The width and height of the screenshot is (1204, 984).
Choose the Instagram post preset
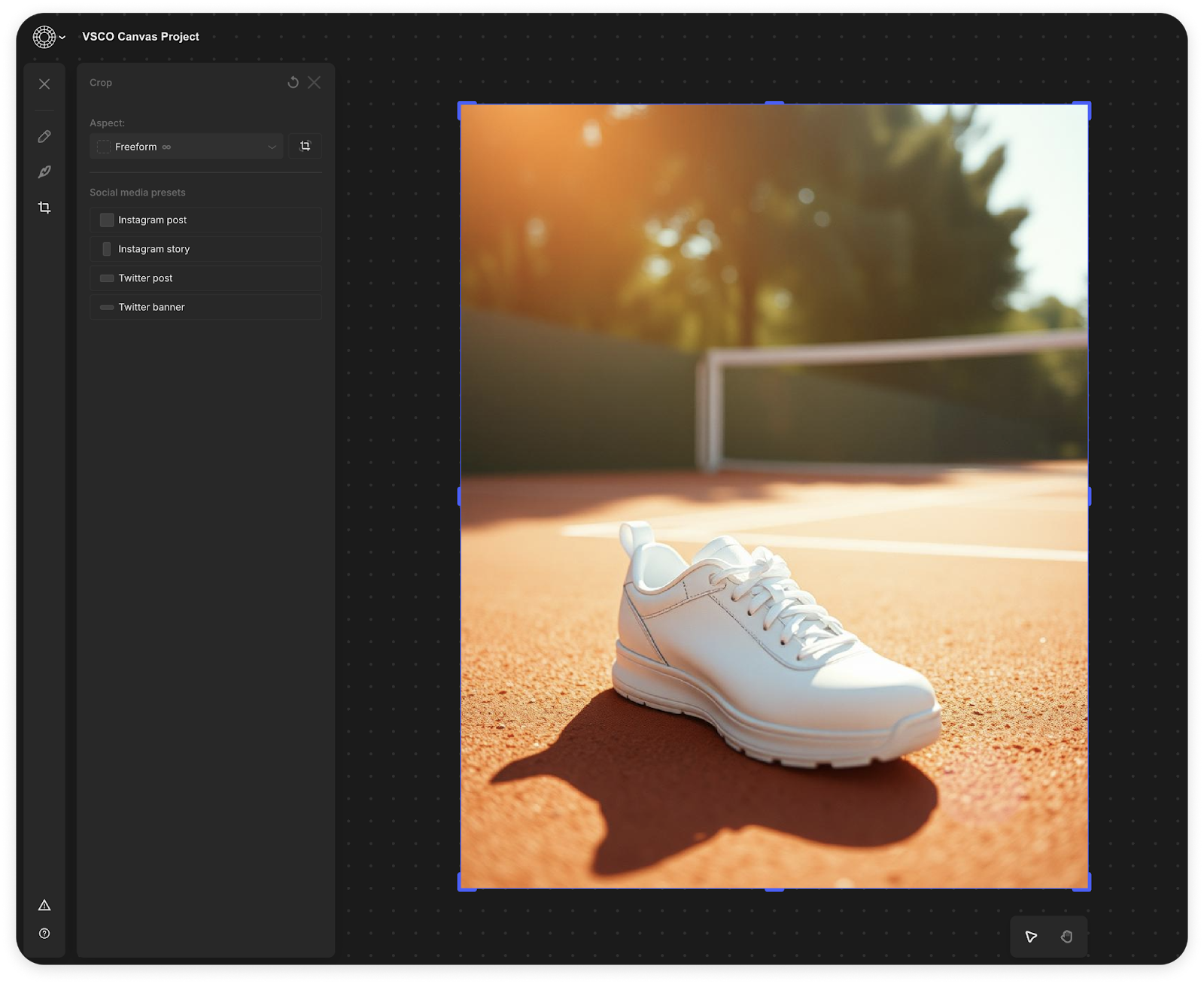click(x=205, y=220)
